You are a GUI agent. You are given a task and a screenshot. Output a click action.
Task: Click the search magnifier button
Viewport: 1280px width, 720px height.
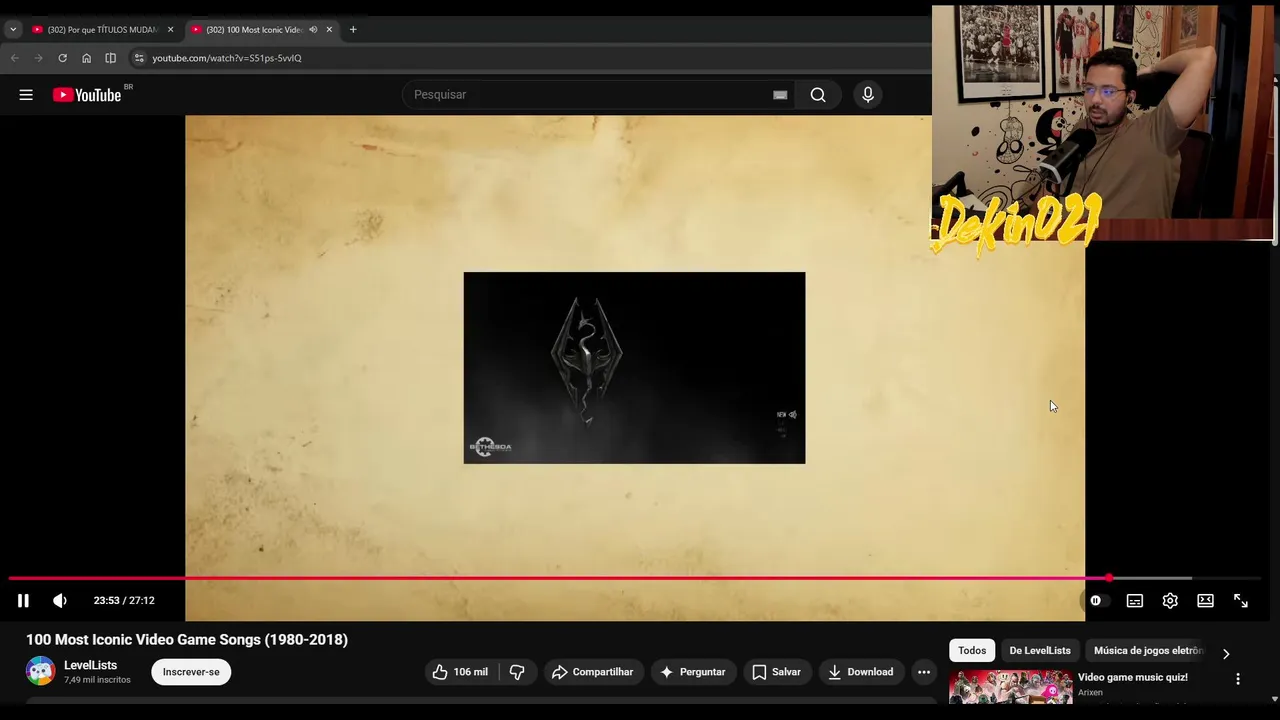coord(818,95)
